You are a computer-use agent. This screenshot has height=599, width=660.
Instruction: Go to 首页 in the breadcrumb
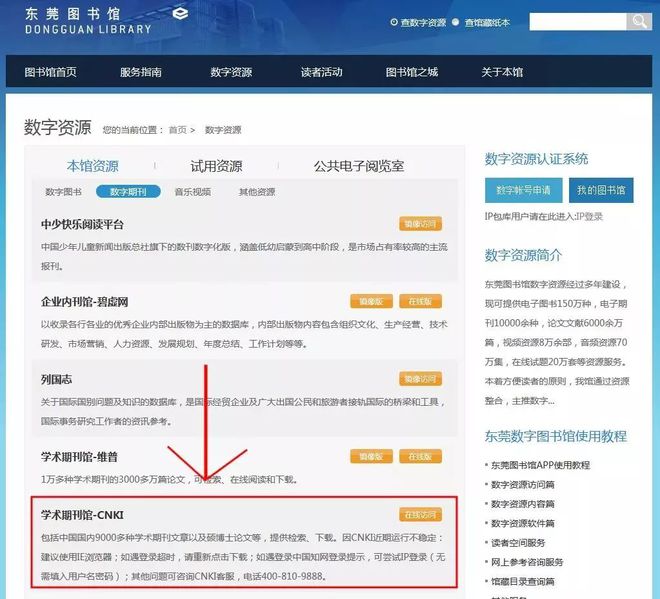point(178,130)
